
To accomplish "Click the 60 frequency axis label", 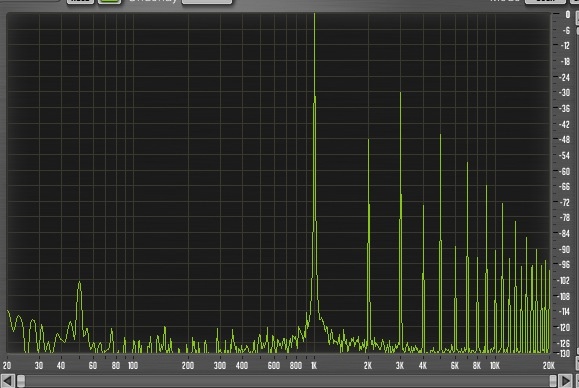I will click(x=93, y=365).
